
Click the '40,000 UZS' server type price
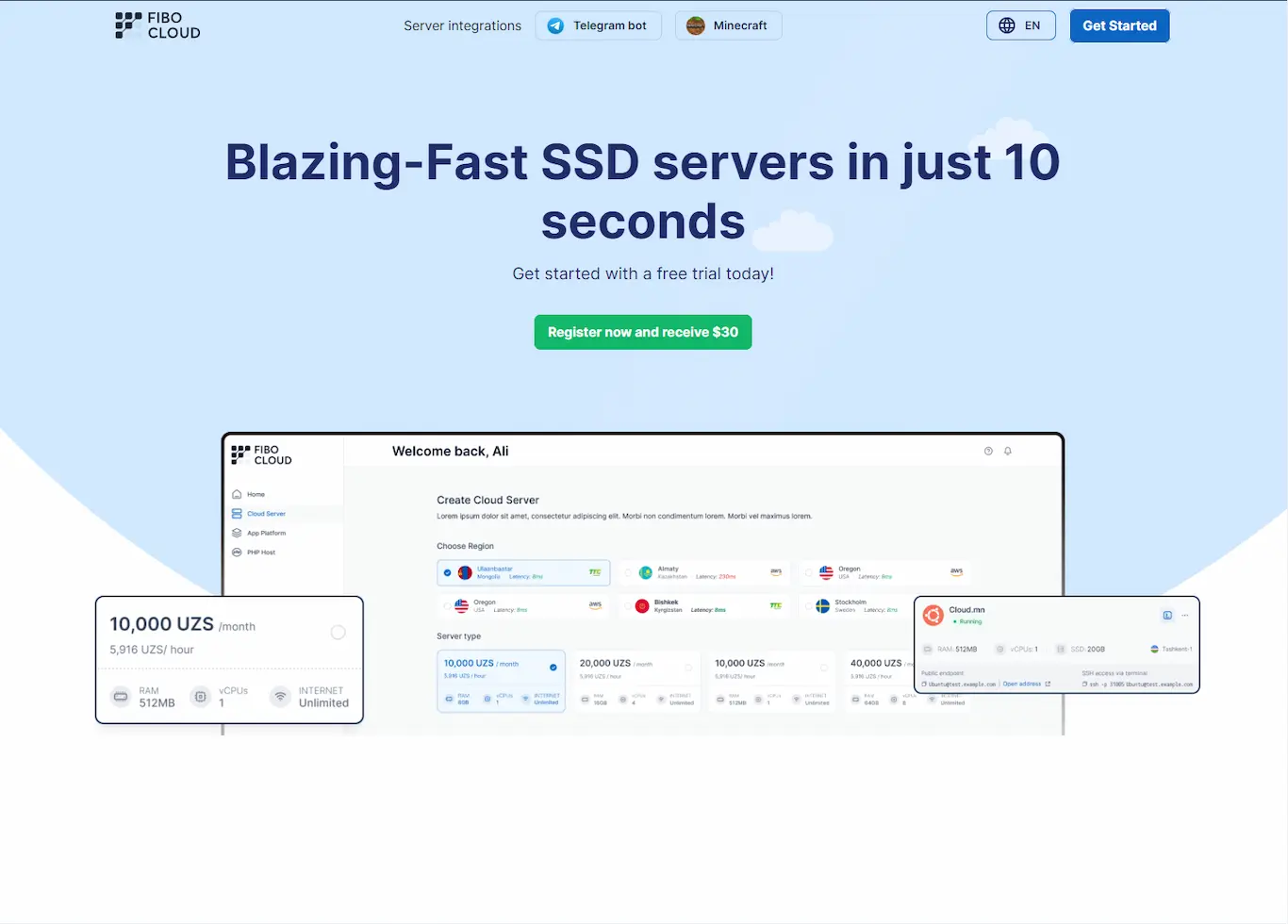click(x=876, y=663)
